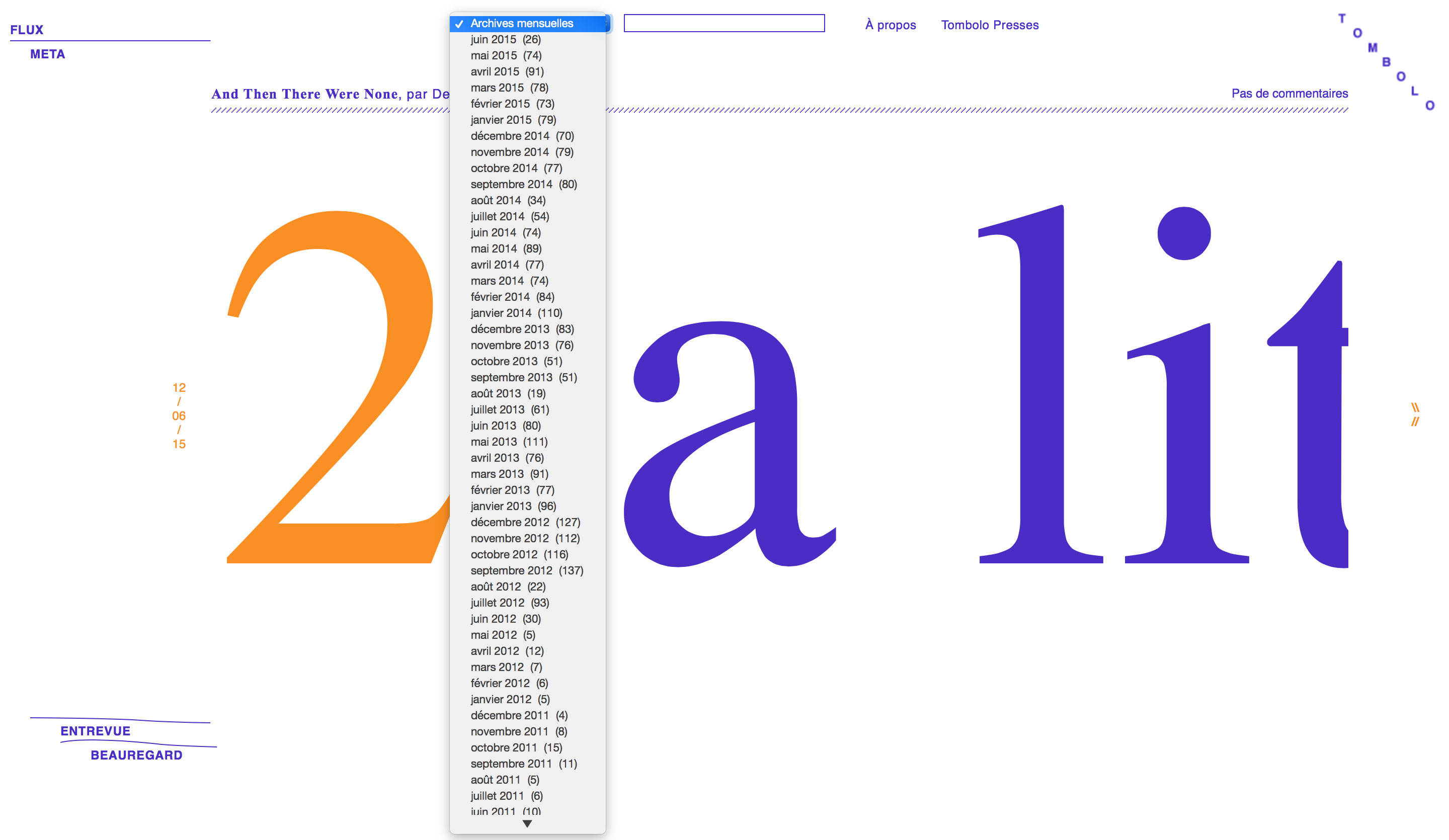Open the META sidebar link
The width and height of the screenshot is (1449, 840).
(x=48, y=55)
